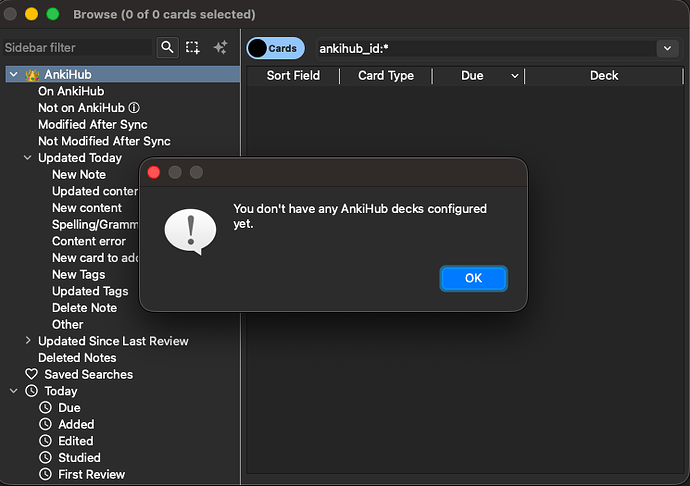
Task: Click the dialog message about AnkiHub decks
Action: [360, 216]
